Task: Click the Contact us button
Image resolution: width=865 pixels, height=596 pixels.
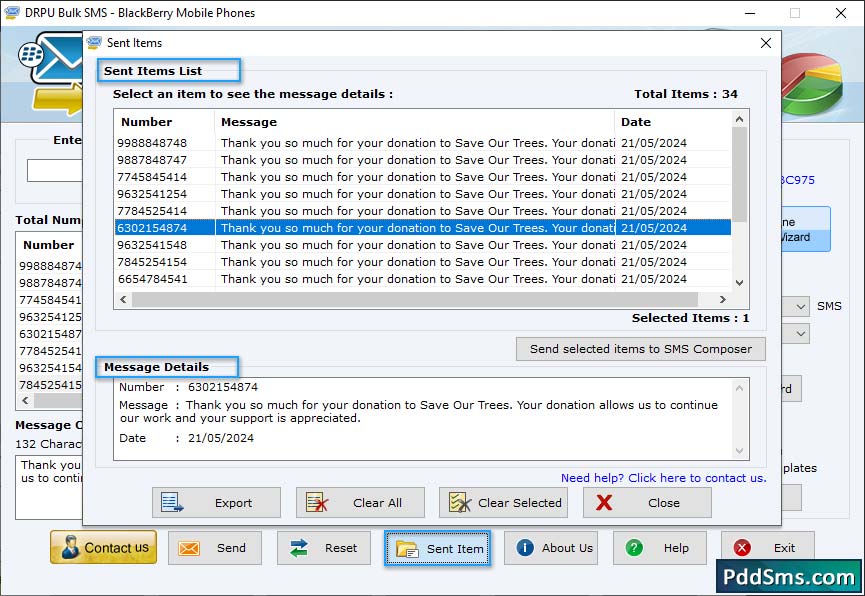Action: [x=104, y=547]
